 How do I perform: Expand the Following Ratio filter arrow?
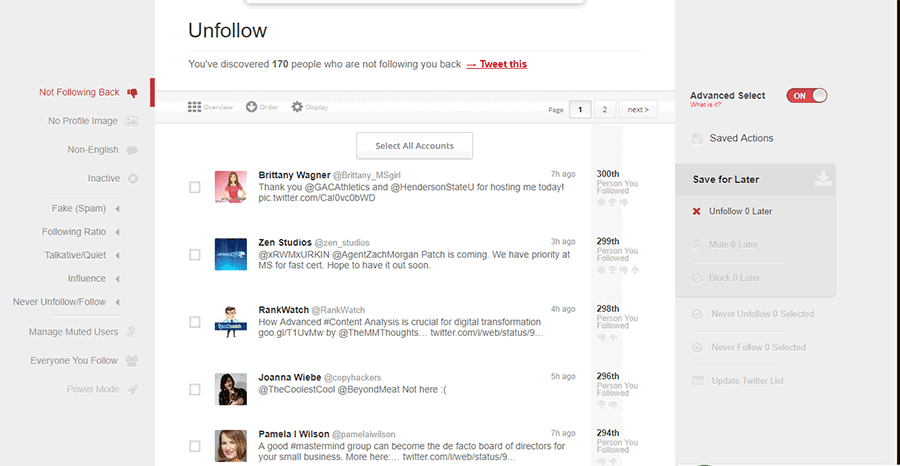[x=117, y=232]
